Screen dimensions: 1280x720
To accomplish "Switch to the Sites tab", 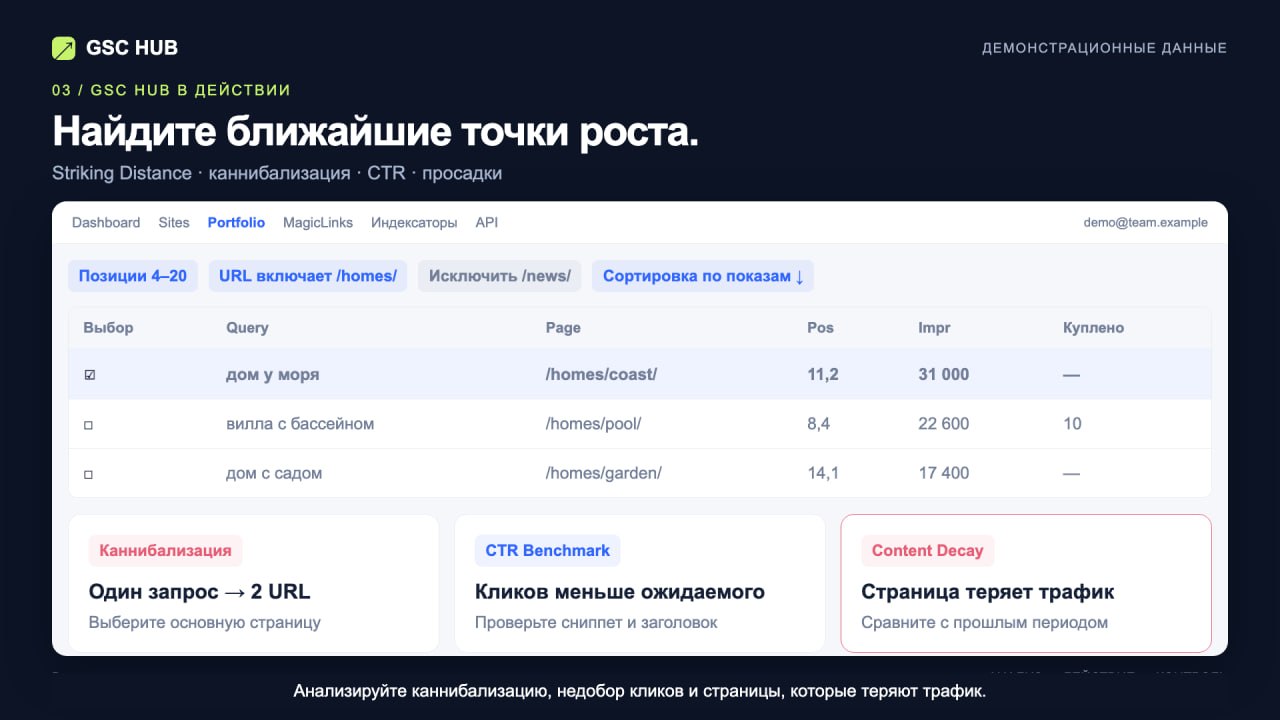I will (x=174, y=223).
